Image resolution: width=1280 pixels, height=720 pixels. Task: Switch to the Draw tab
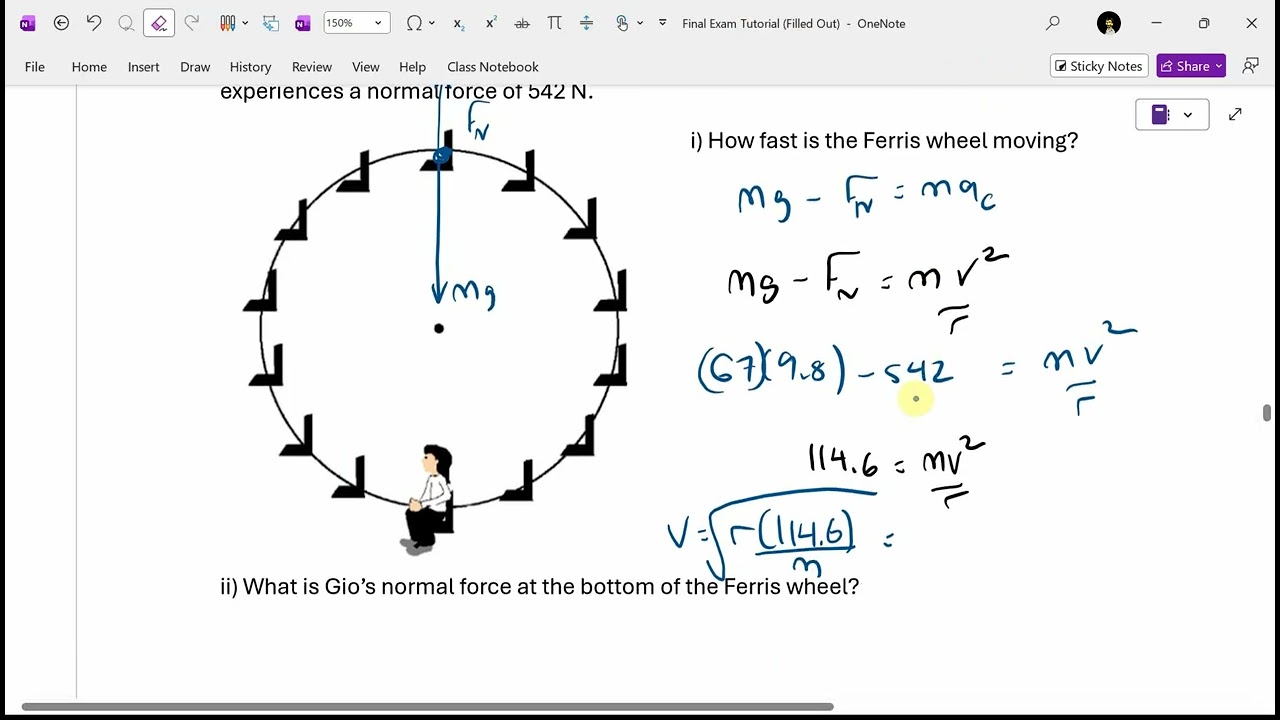point(195,67)
